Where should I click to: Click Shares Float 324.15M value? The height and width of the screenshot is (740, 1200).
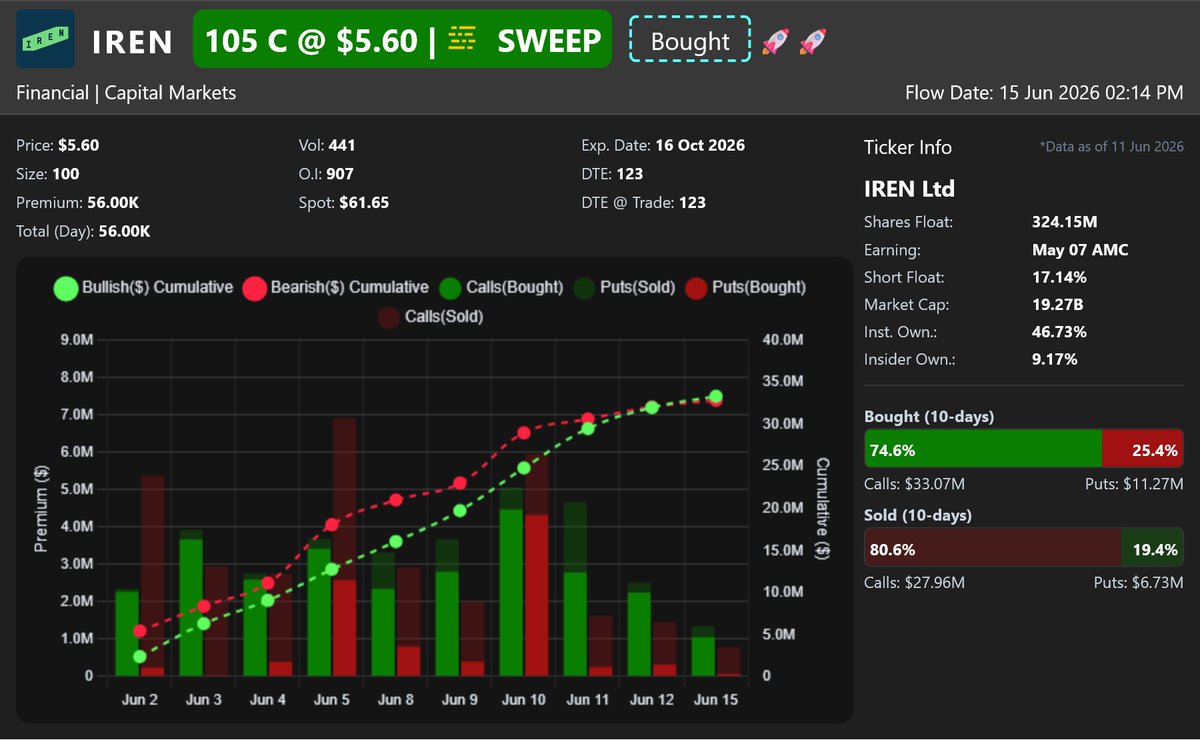coord(1065,222)
